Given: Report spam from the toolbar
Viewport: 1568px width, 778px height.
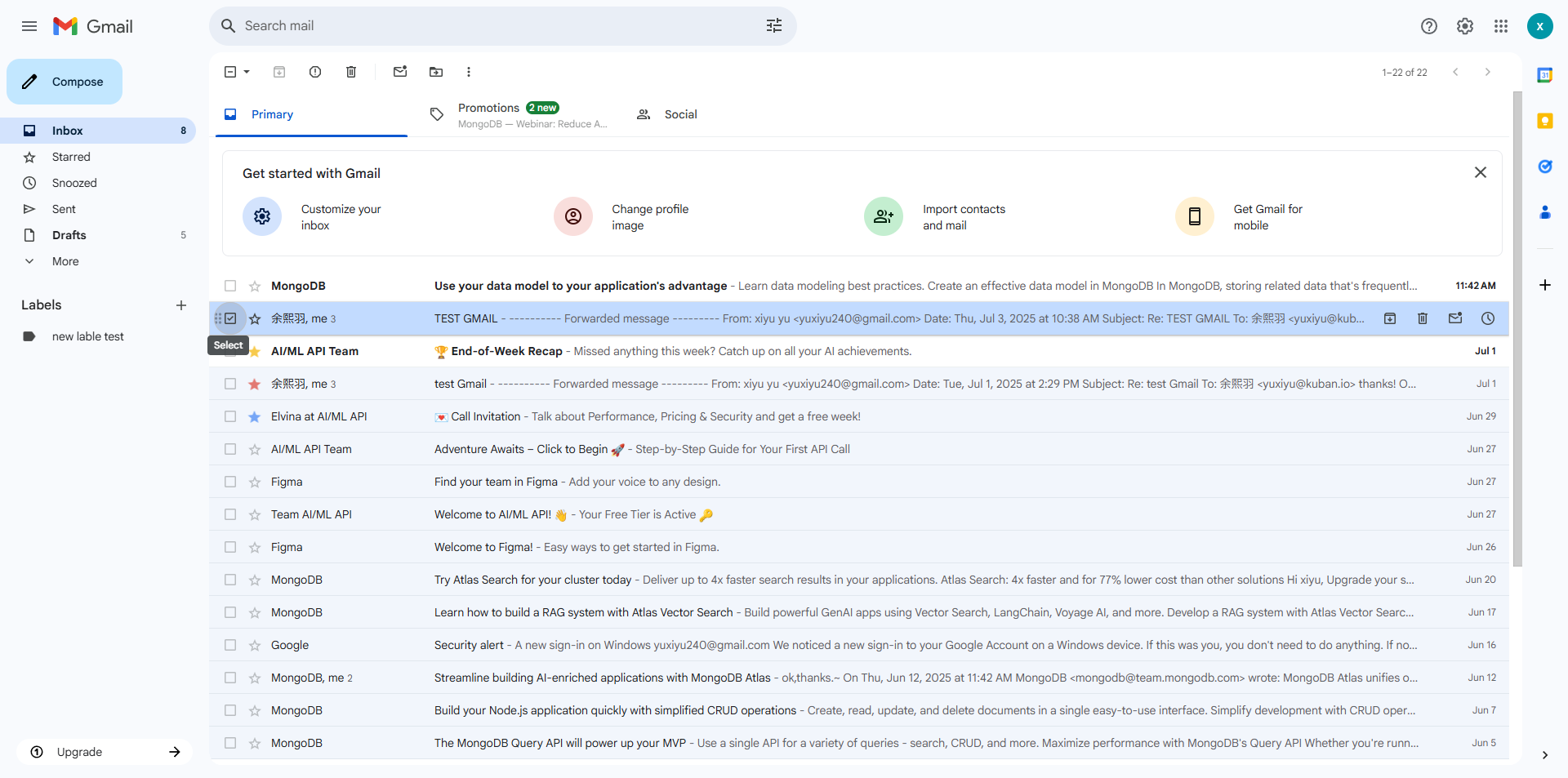Looking at the screenshot, I should click(315, 72).
